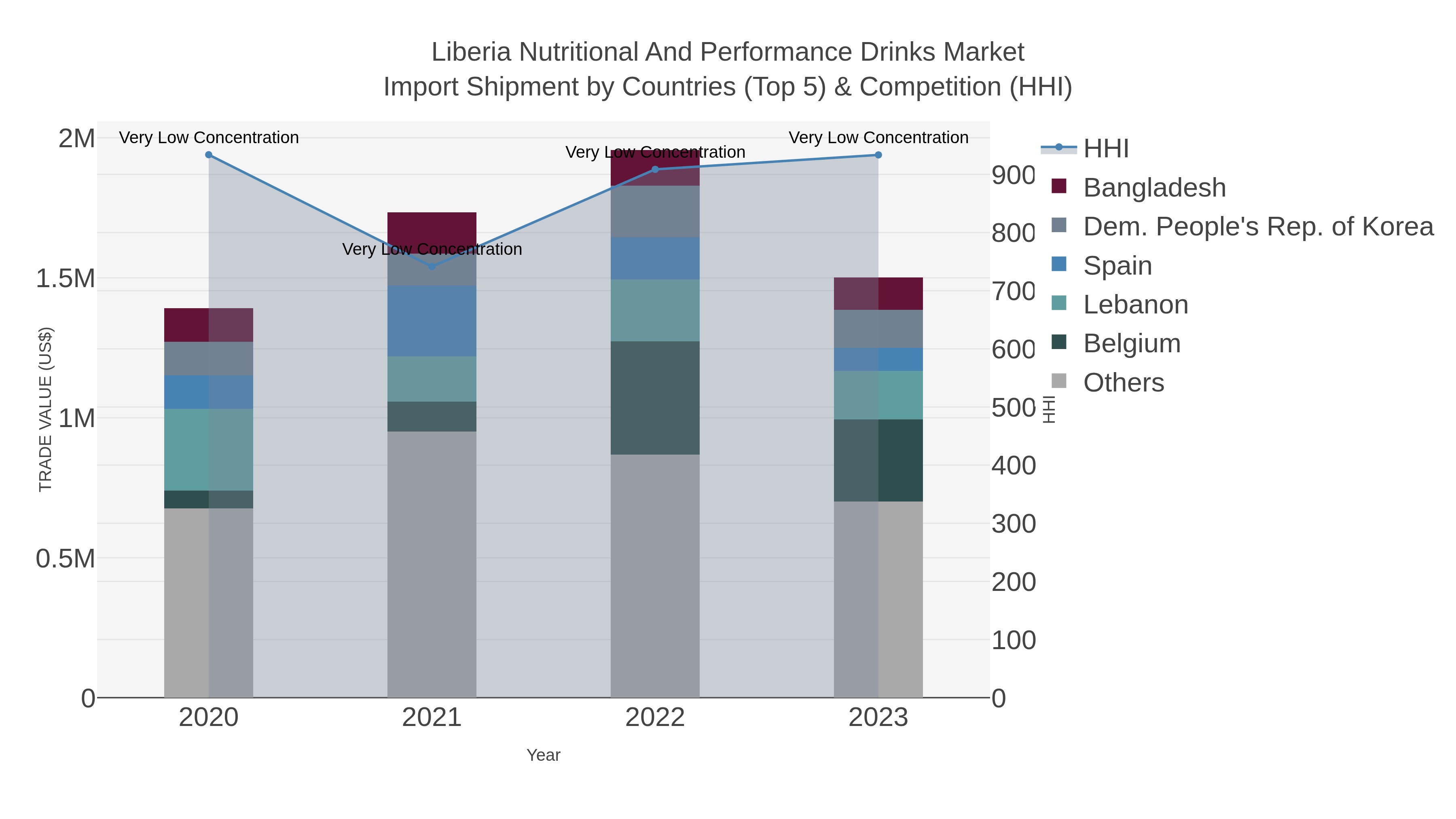
Task: Click the 'Very Low Concentration' label above 2023
Action: click(x=878, y=138)
